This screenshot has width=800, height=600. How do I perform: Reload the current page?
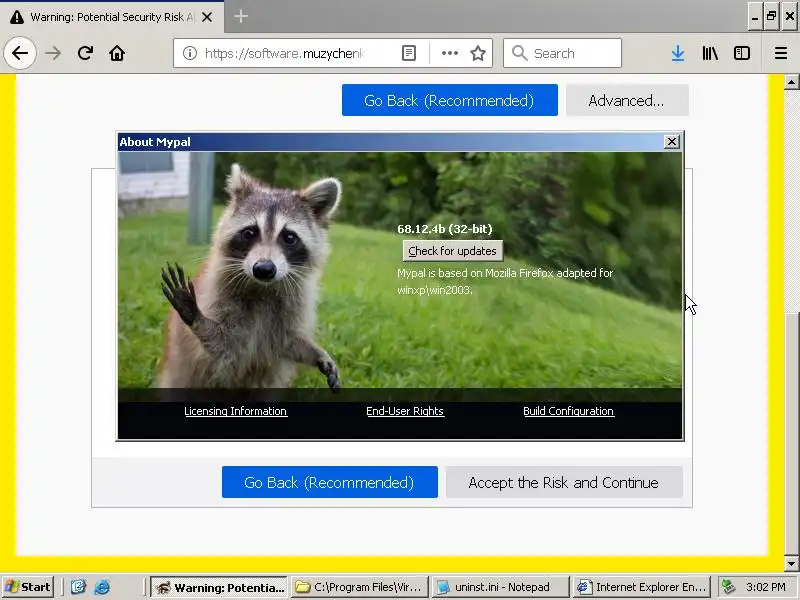tap(85, 53)
